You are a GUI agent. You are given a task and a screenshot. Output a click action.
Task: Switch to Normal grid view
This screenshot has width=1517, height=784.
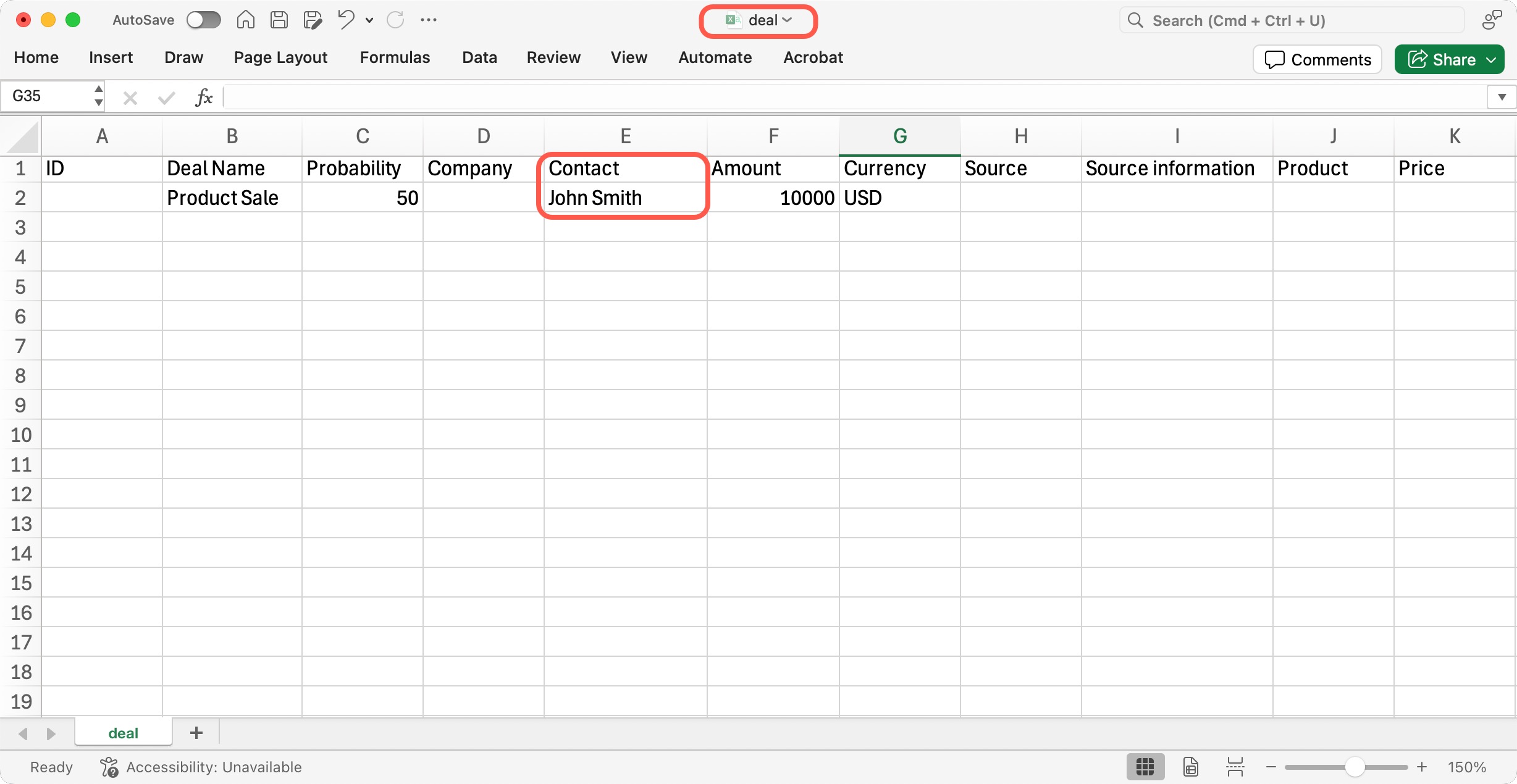click(1145, 767)
